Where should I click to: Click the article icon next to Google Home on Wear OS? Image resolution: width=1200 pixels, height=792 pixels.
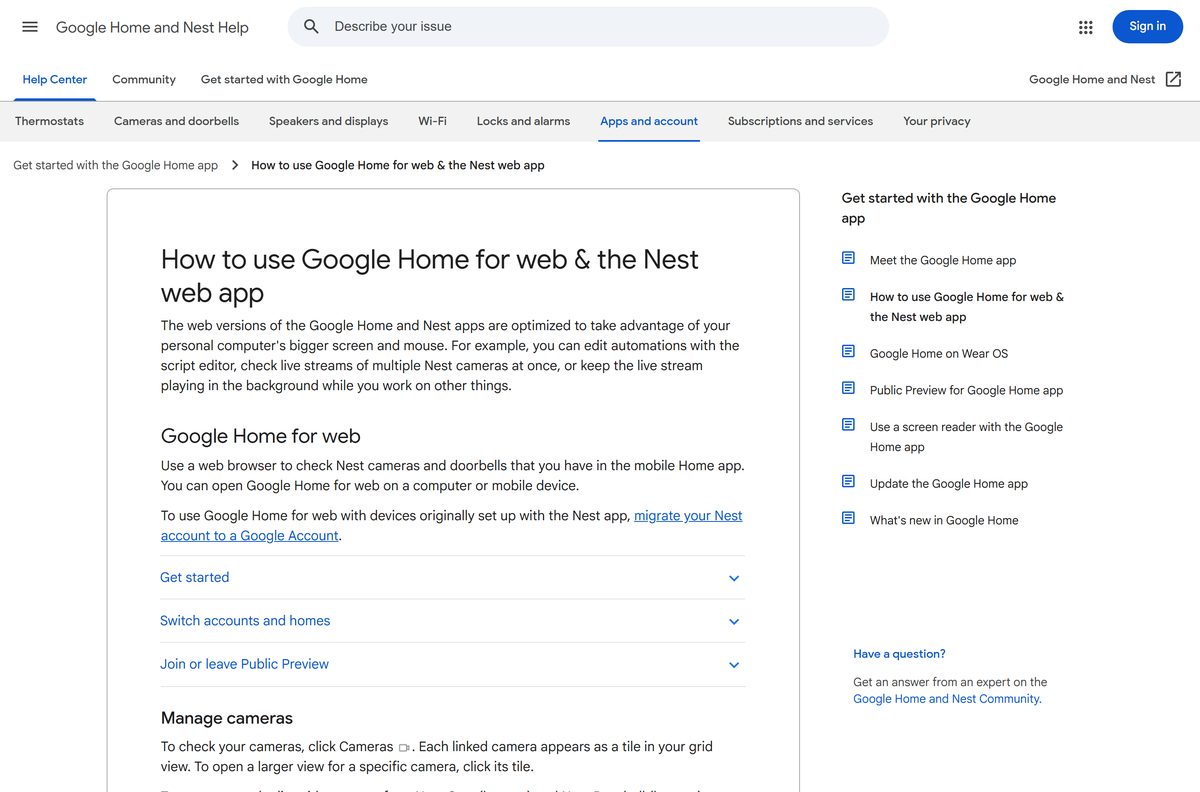point(848,351)
